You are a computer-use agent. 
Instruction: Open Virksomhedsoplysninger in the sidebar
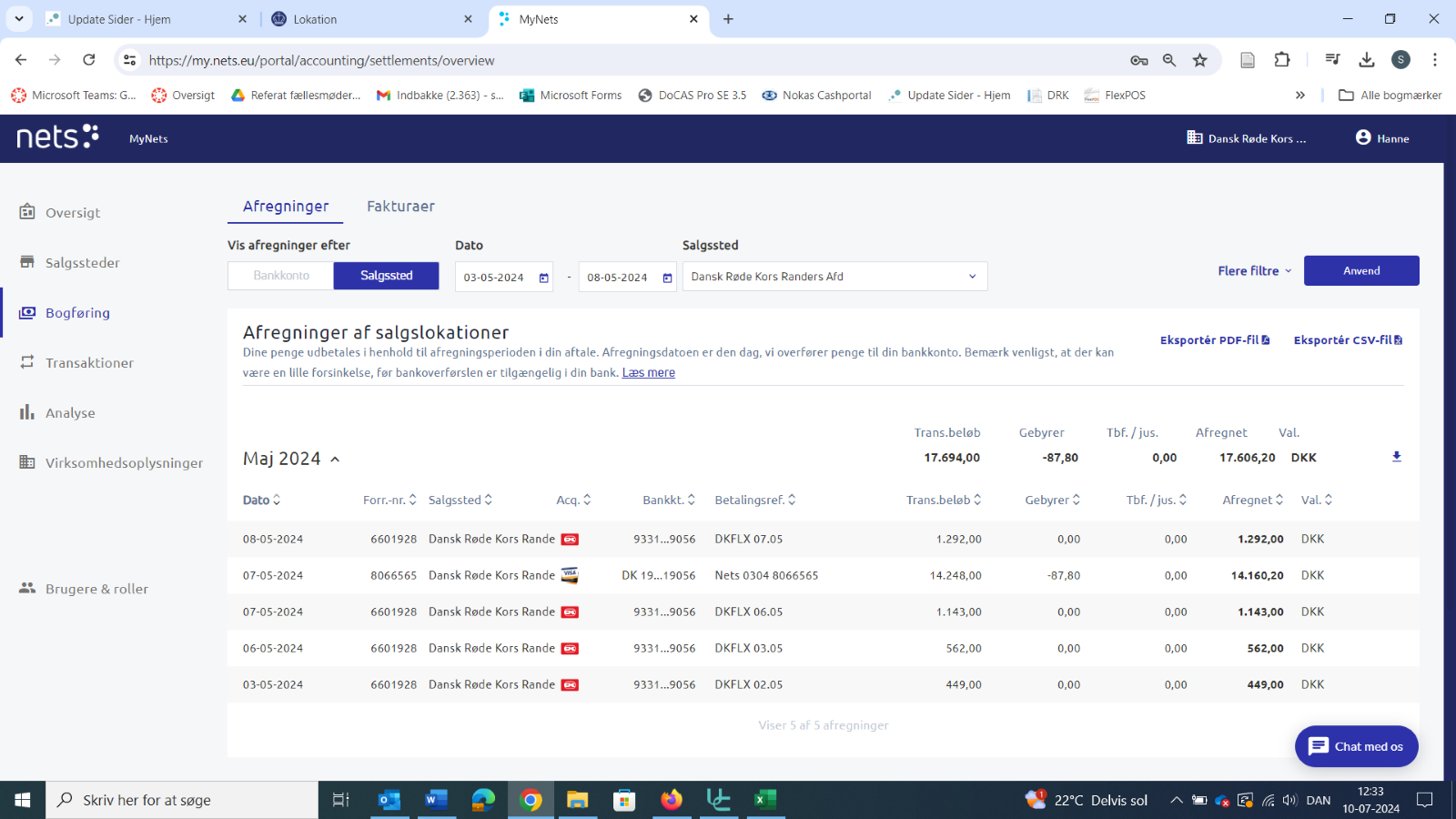(111, 462)
